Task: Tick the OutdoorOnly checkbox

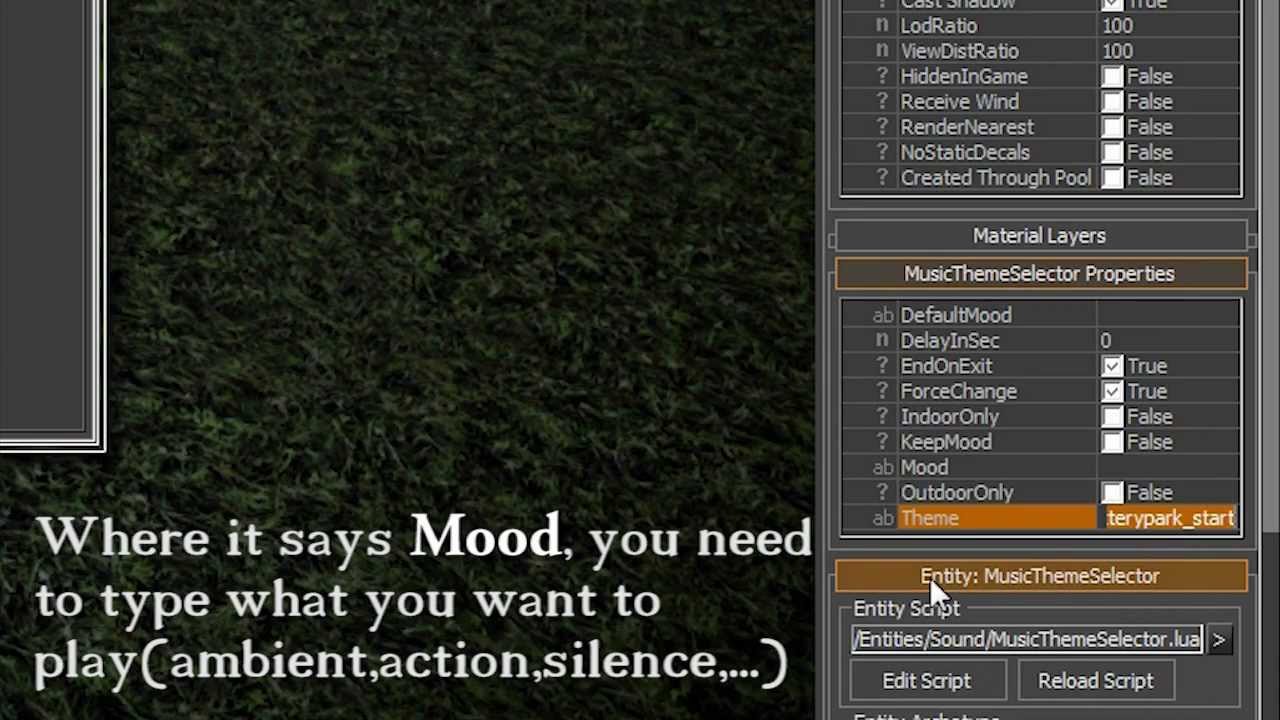Action: (x=1113, y=493)
